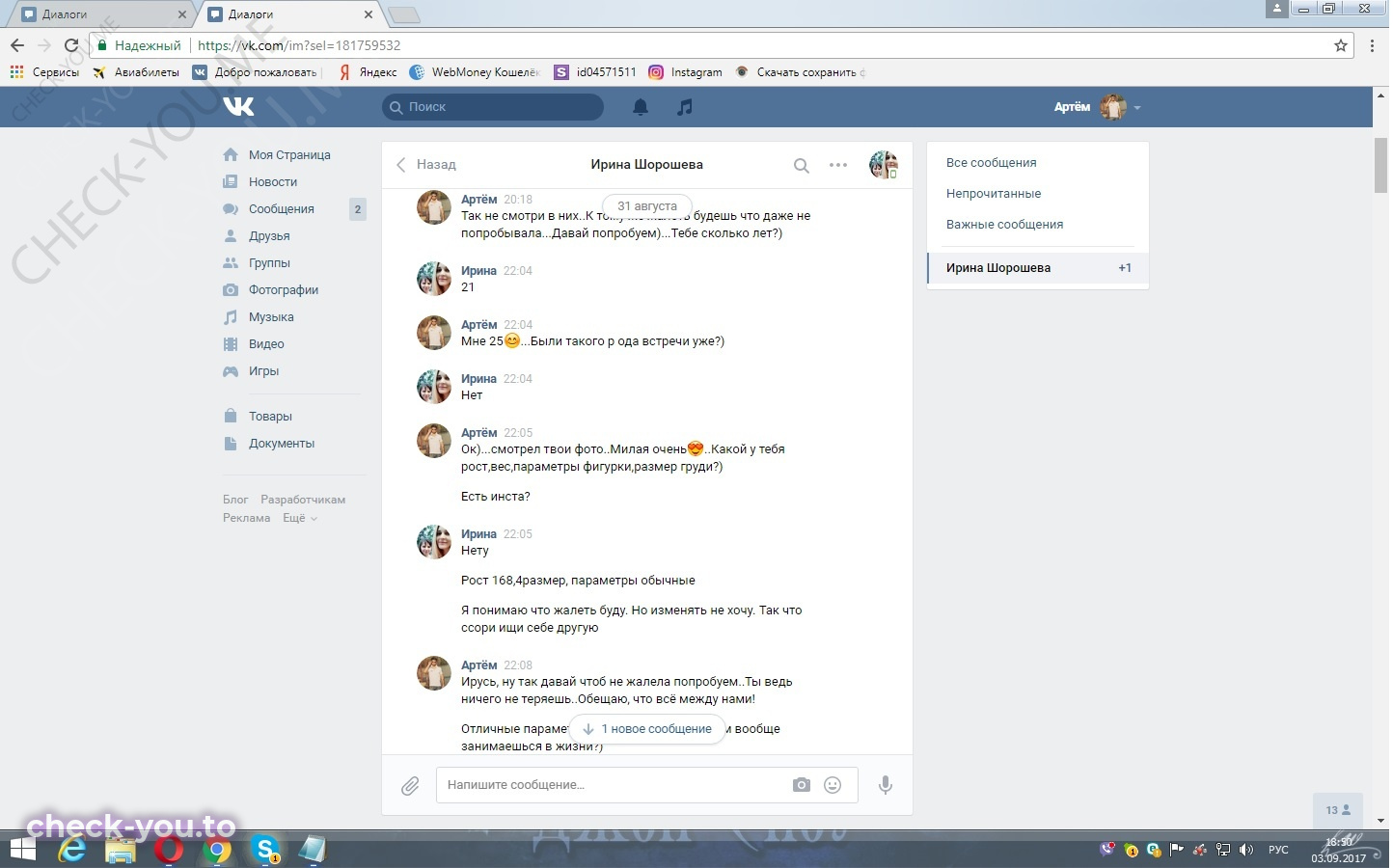Attach a file with the paperclip icon
This screenshot has width=1393, height=868.
tap(410, 786)
